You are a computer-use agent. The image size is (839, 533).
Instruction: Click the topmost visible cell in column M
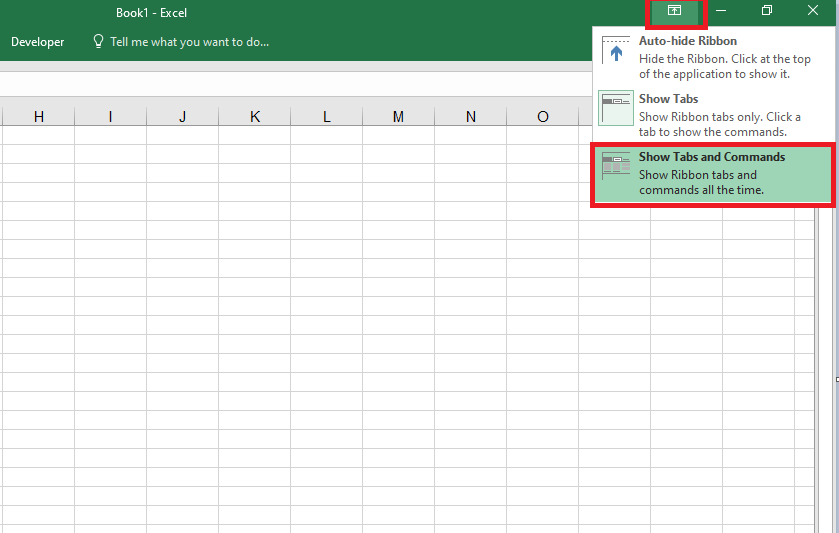pos(398,136)
